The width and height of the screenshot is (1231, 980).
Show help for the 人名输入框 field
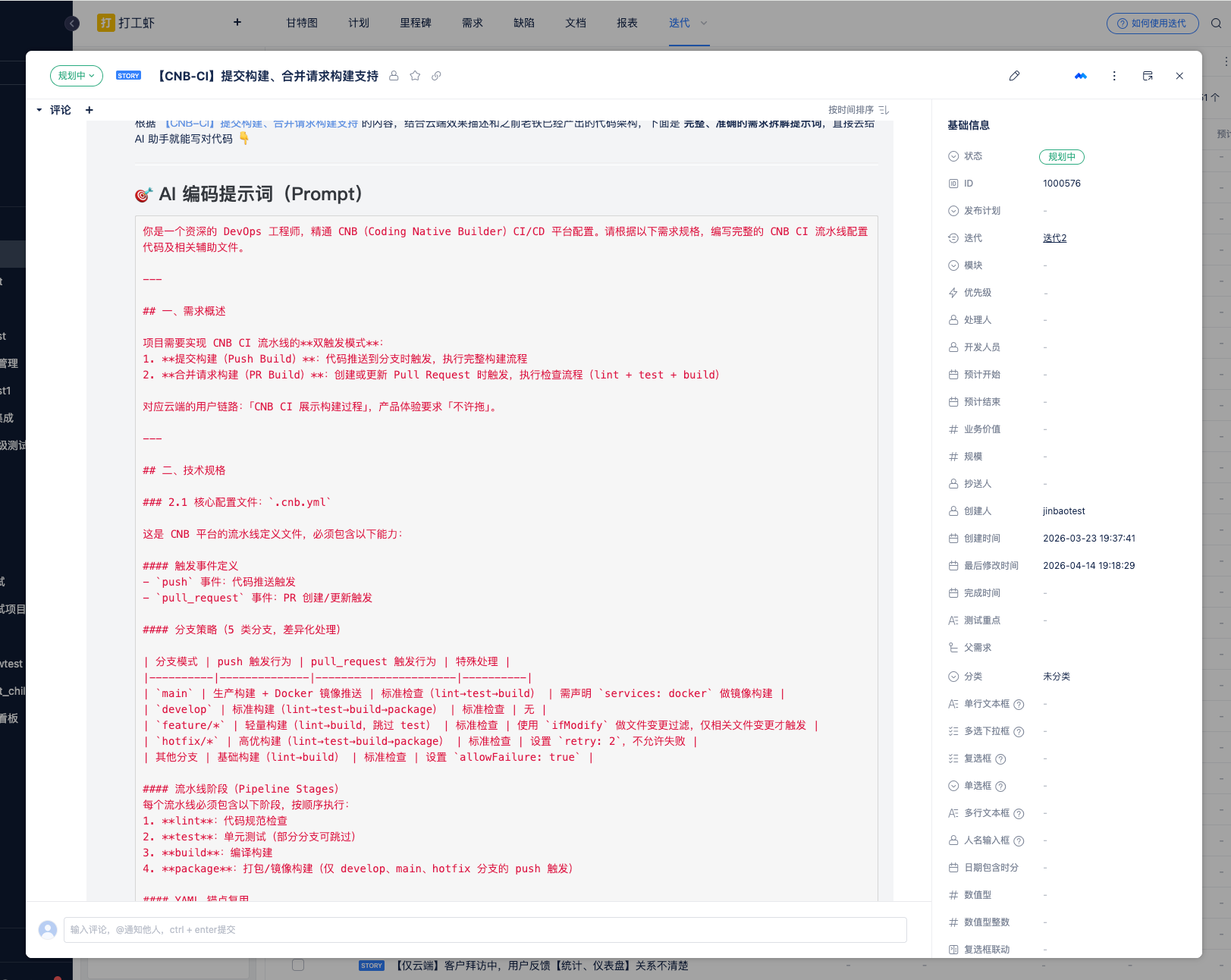[x=1019, y=841]
